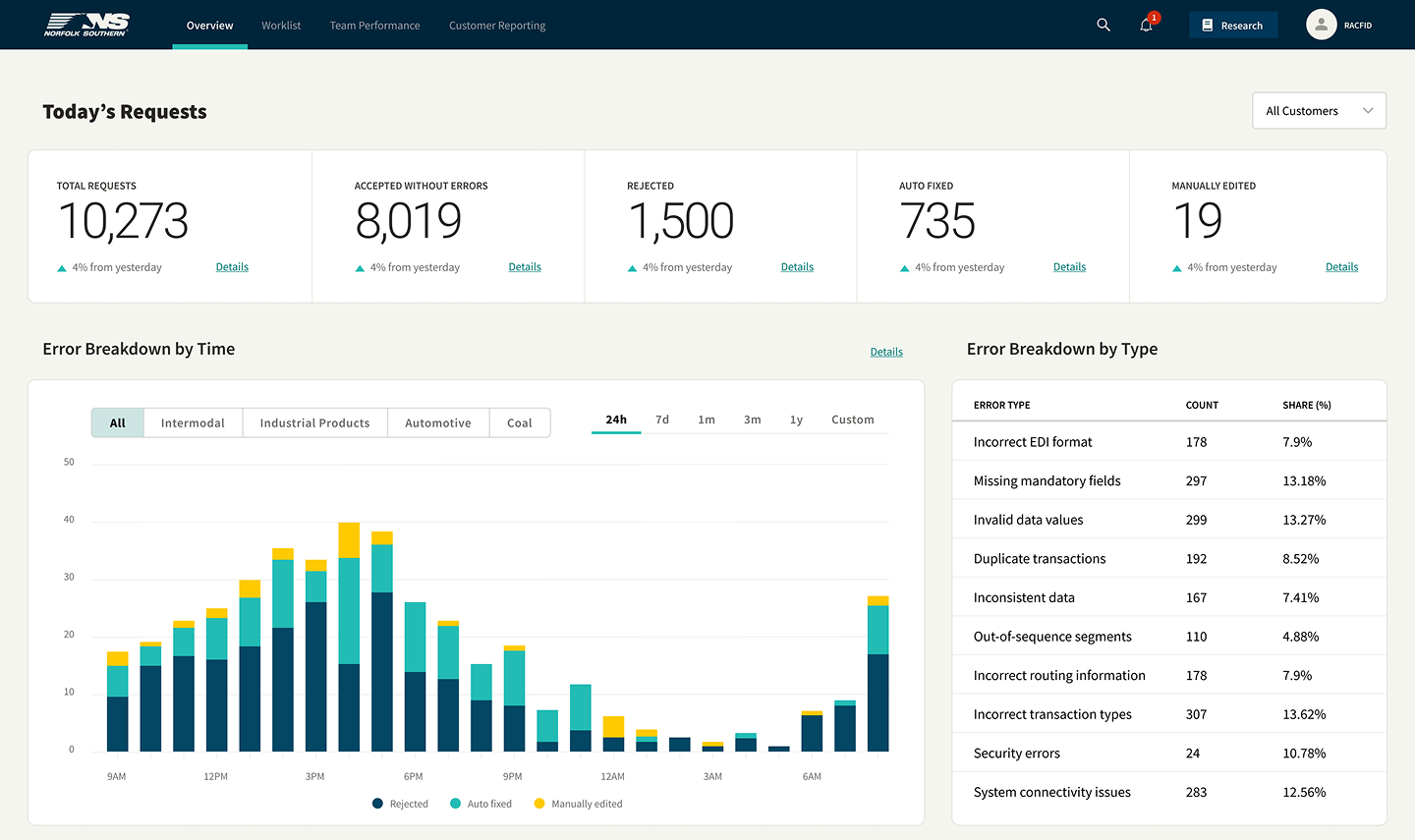Image resolution: width=1415 pixels, height=840 pixels.
Task: Sort by COUNT column header
Action: tap(1202, 405)
